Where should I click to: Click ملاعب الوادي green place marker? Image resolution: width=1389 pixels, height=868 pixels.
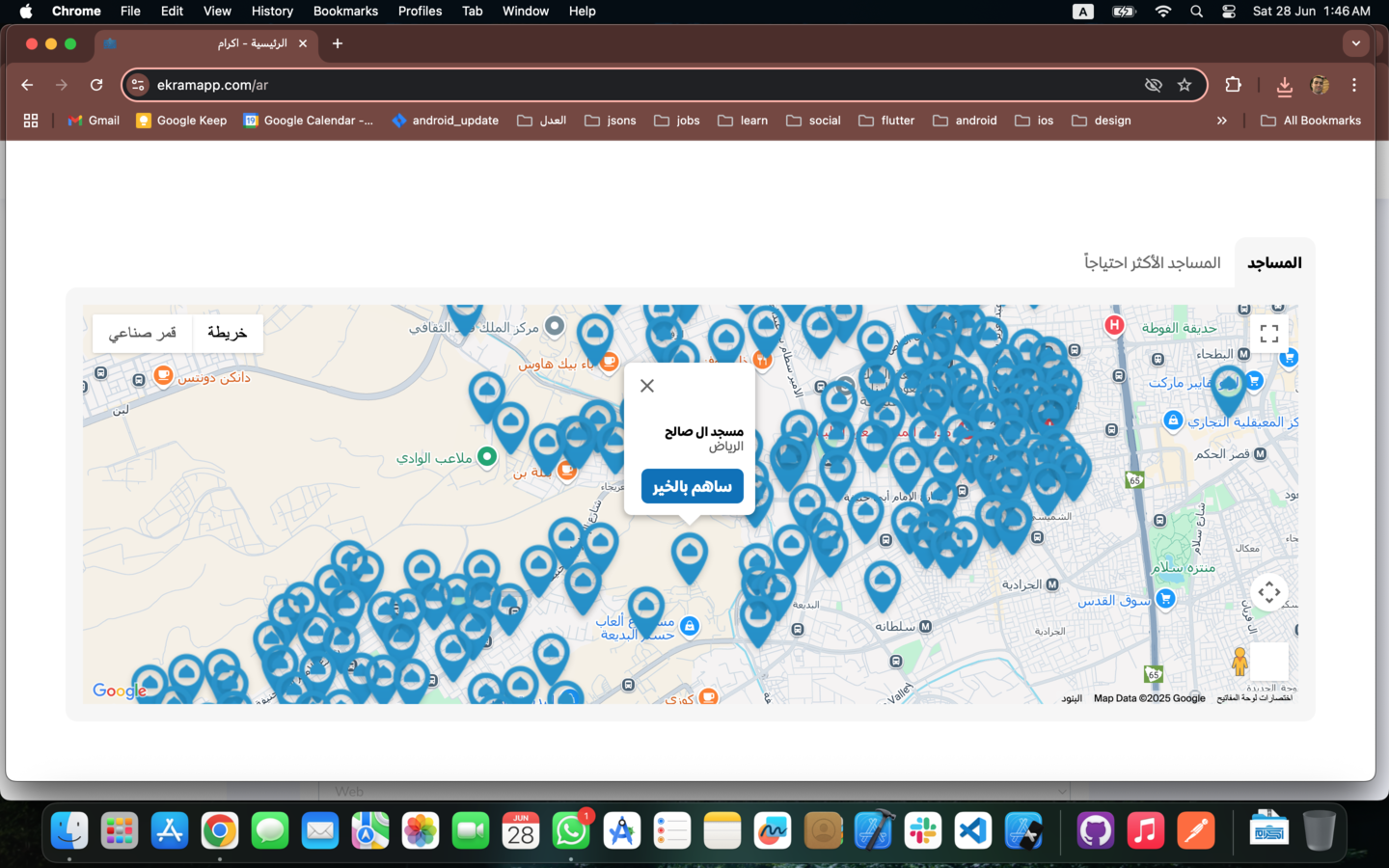(x=487, y=456)
